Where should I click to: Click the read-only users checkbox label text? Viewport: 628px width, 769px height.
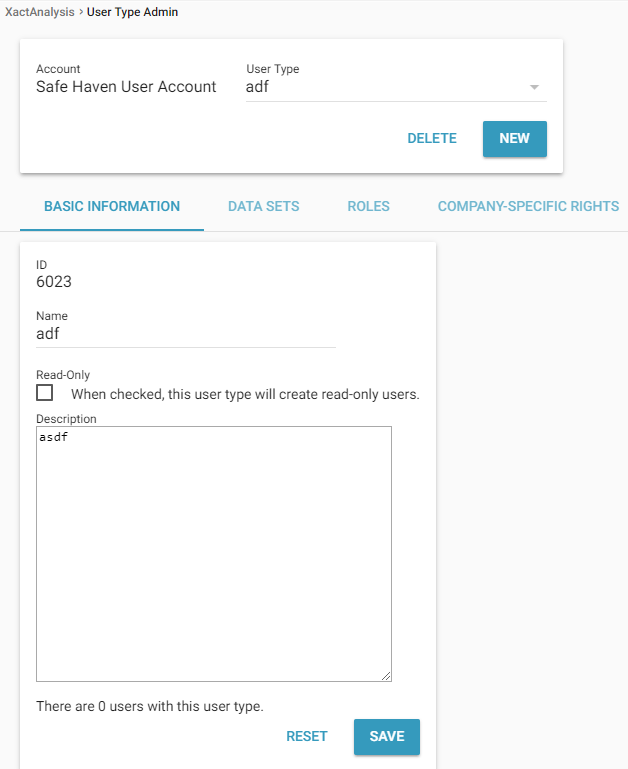[x=245, y=394]
